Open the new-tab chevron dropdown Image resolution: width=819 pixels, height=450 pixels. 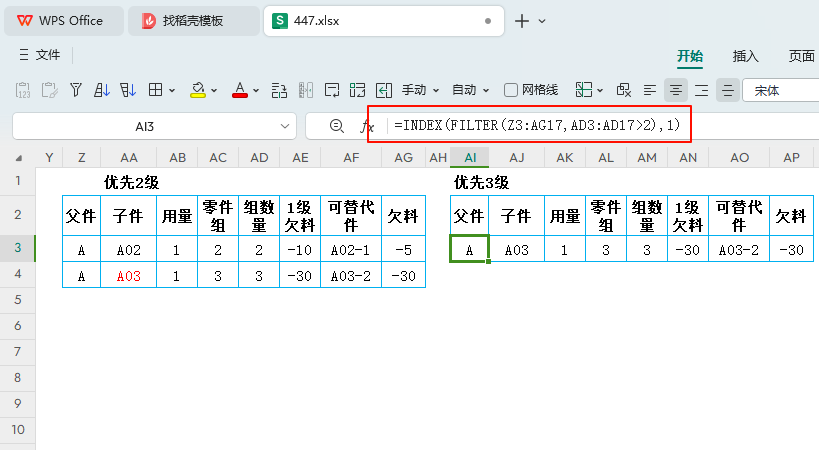click(x=542, y=21)
